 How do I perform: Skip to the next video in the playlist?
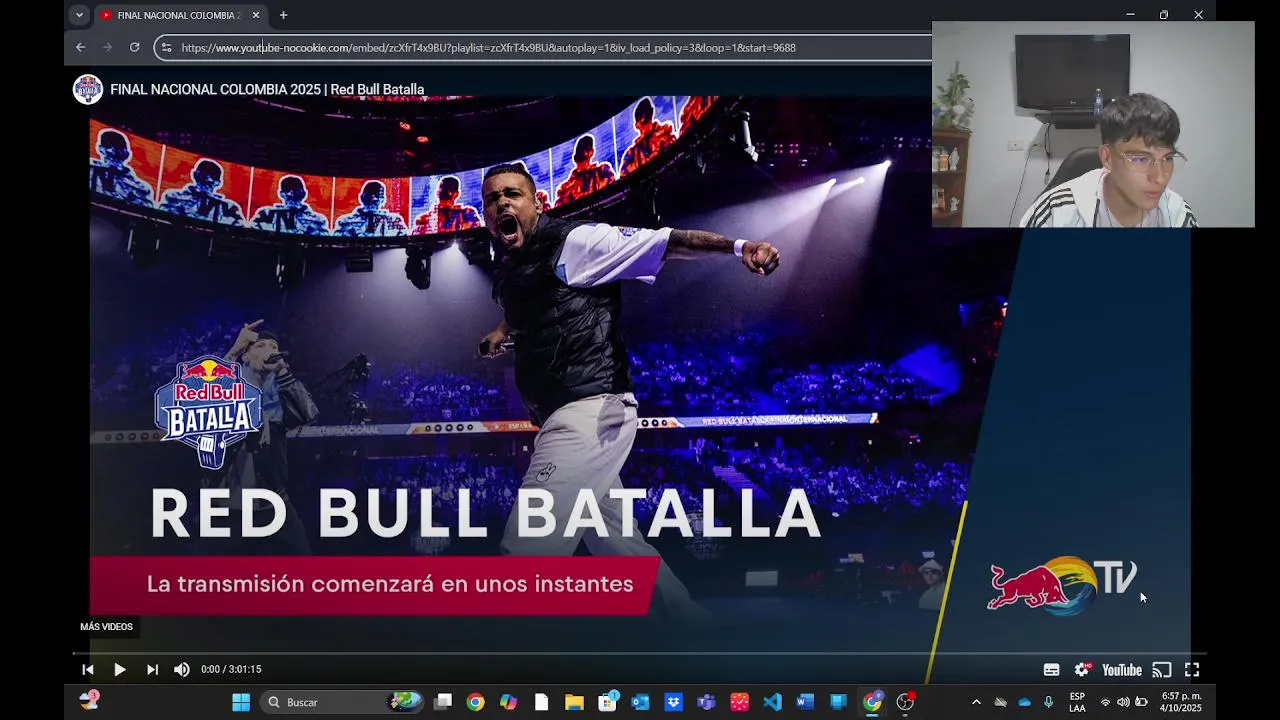click(x=152, y=670)
